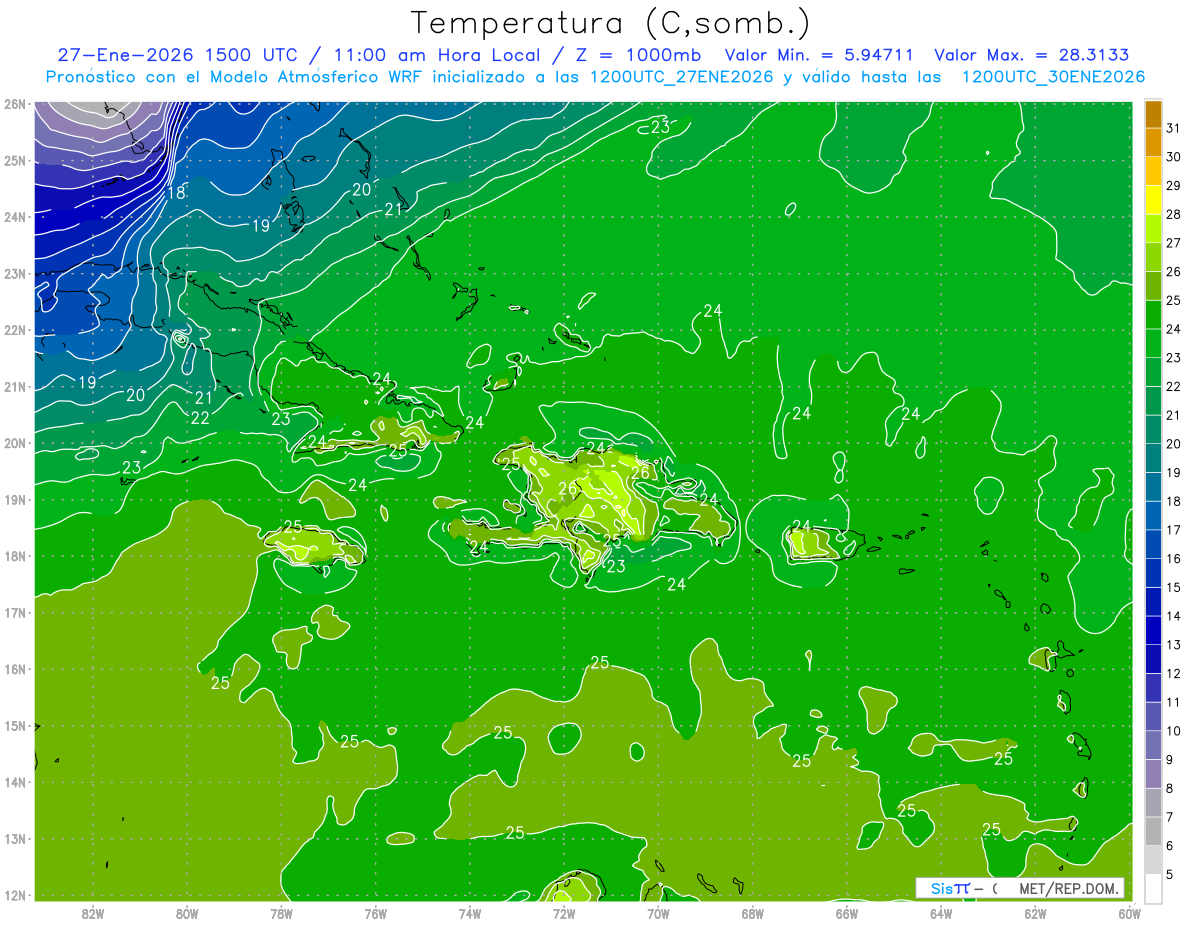Click color bar label '15'
Image resolution: width=1200 pixels, height=927 pixels.
[x=1173, y=588]
